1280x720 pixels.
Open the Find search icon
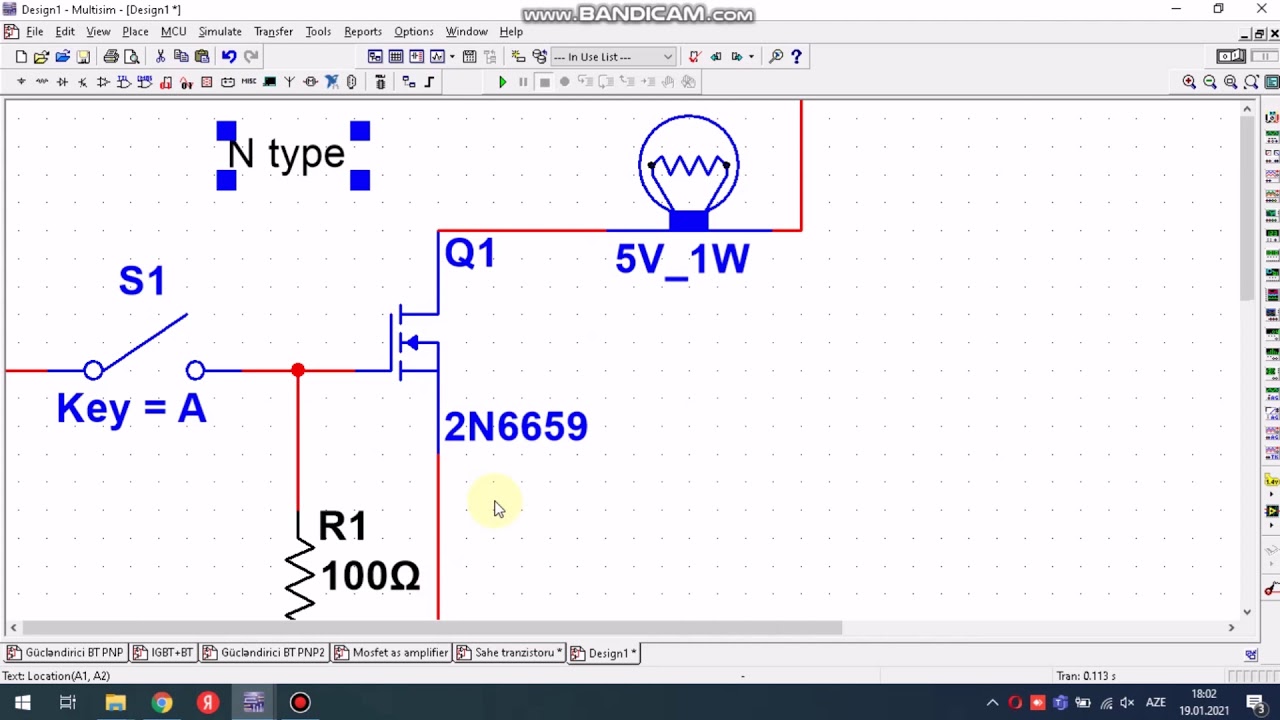[x=776, y=56]
